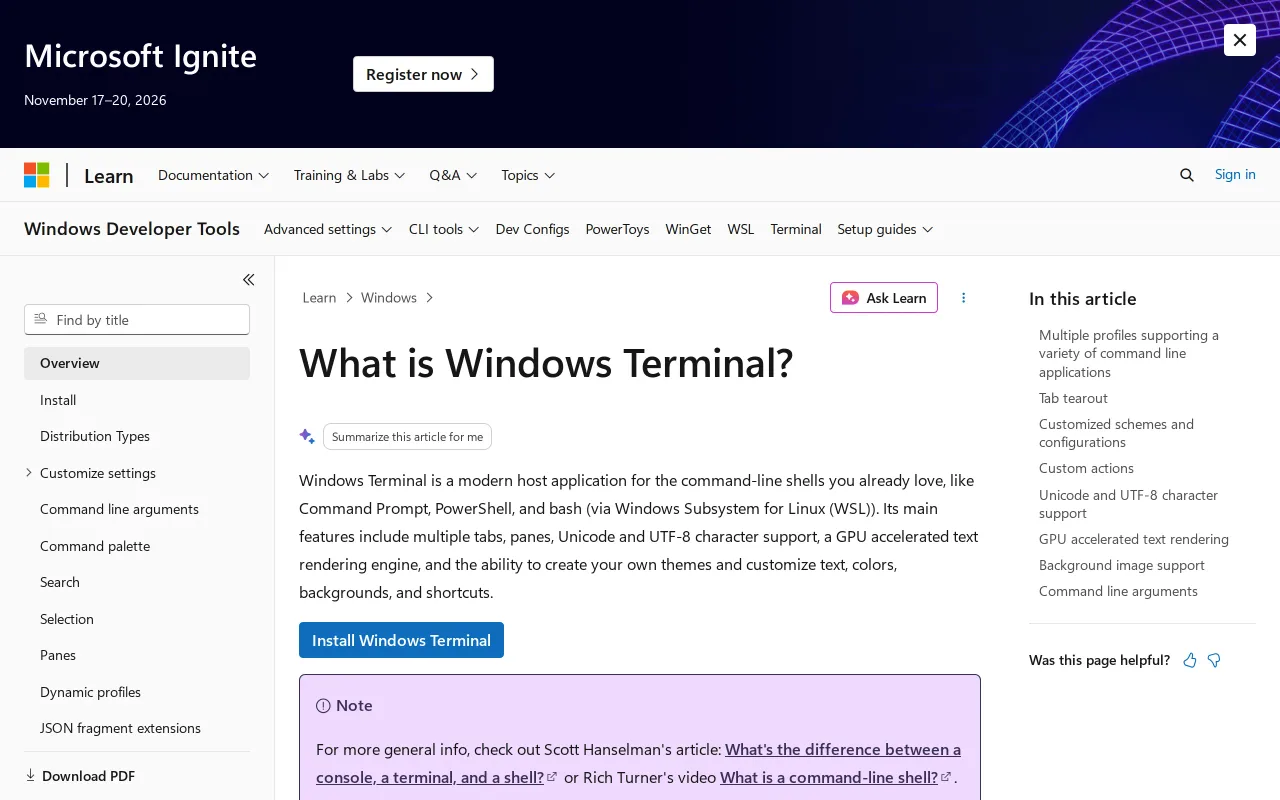The image size is (1280, 800).
Task: Select Overview in the sidebar
Action: [137, 363]
